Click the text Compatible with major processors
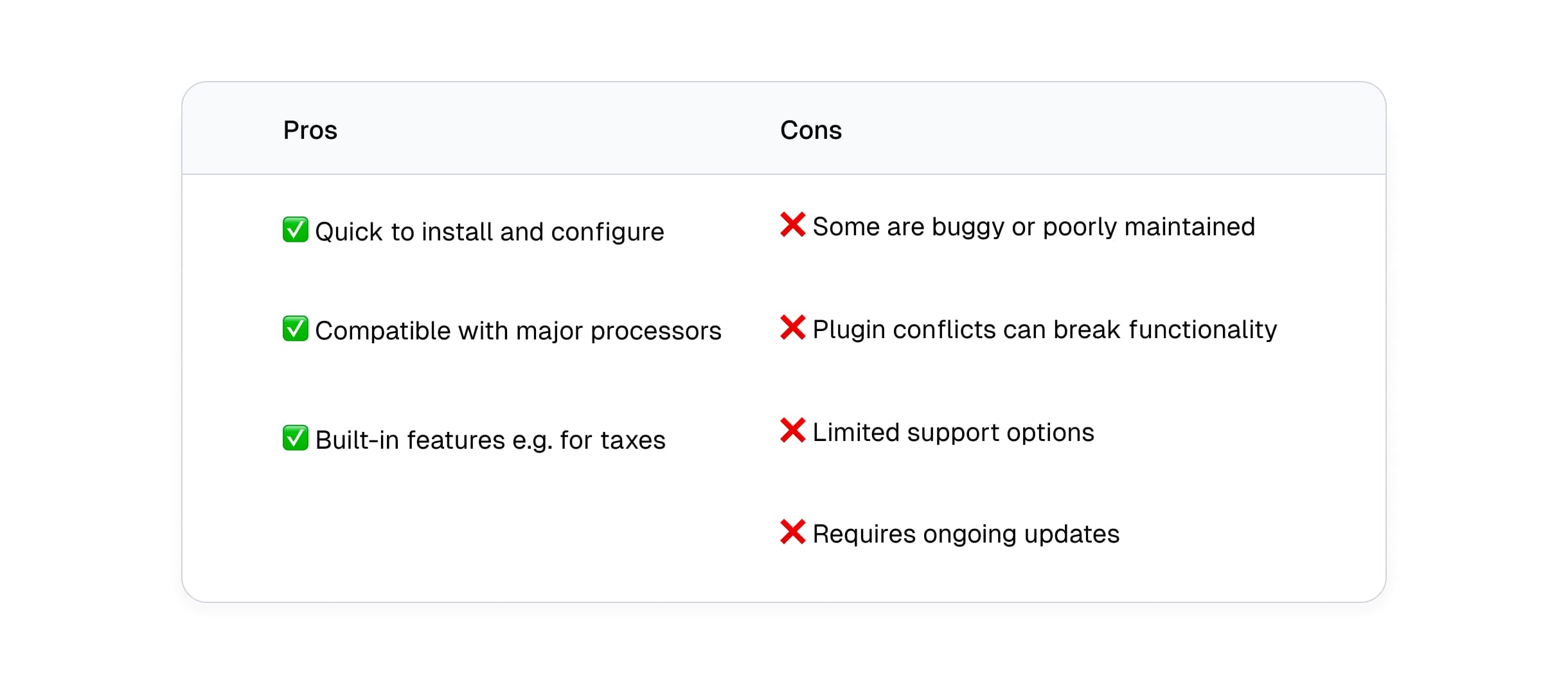Screen dimensions: 1568x684 [x=518, y=331]
